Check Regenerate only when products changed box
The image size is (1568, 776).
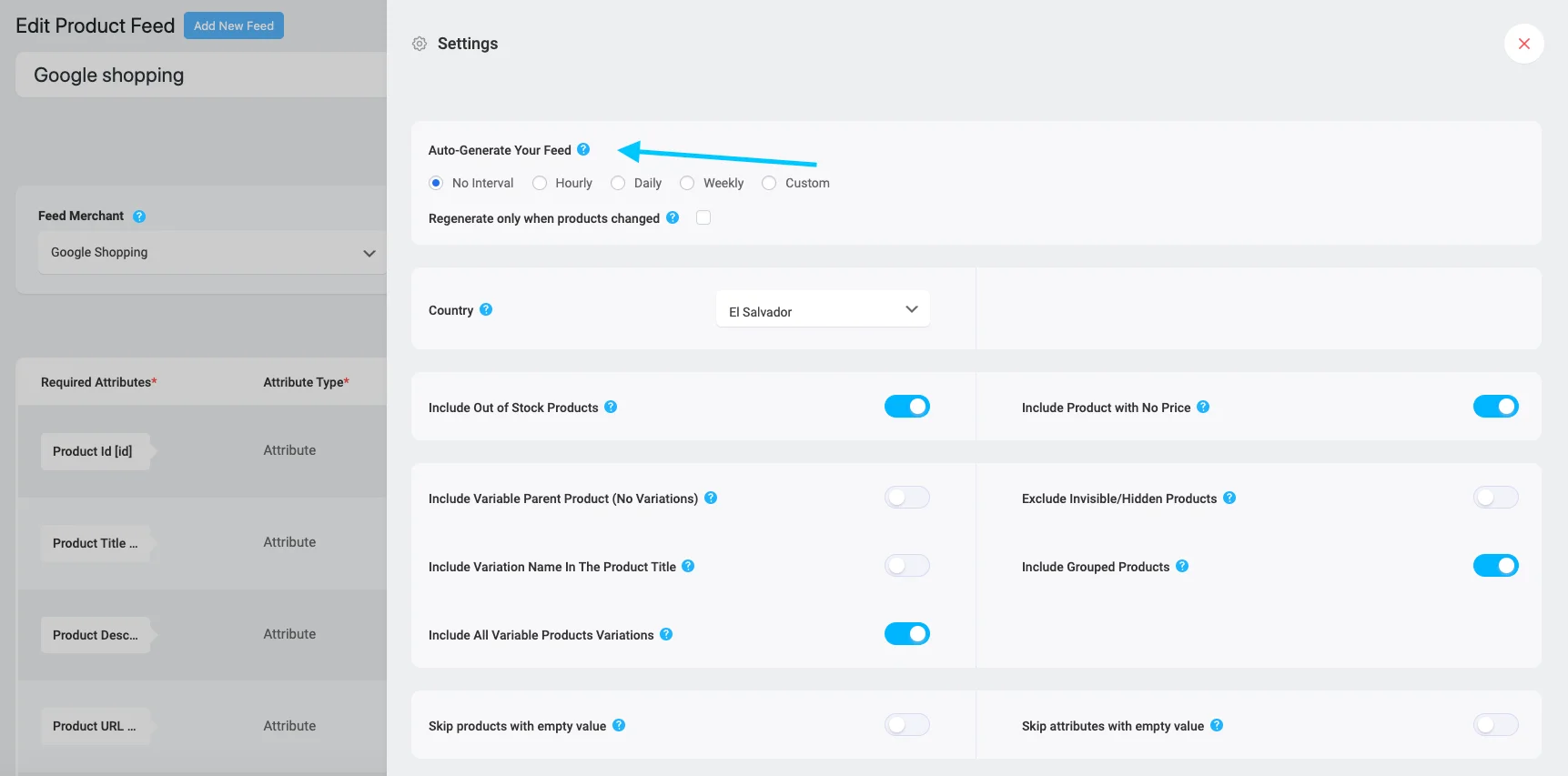(703, 217)
